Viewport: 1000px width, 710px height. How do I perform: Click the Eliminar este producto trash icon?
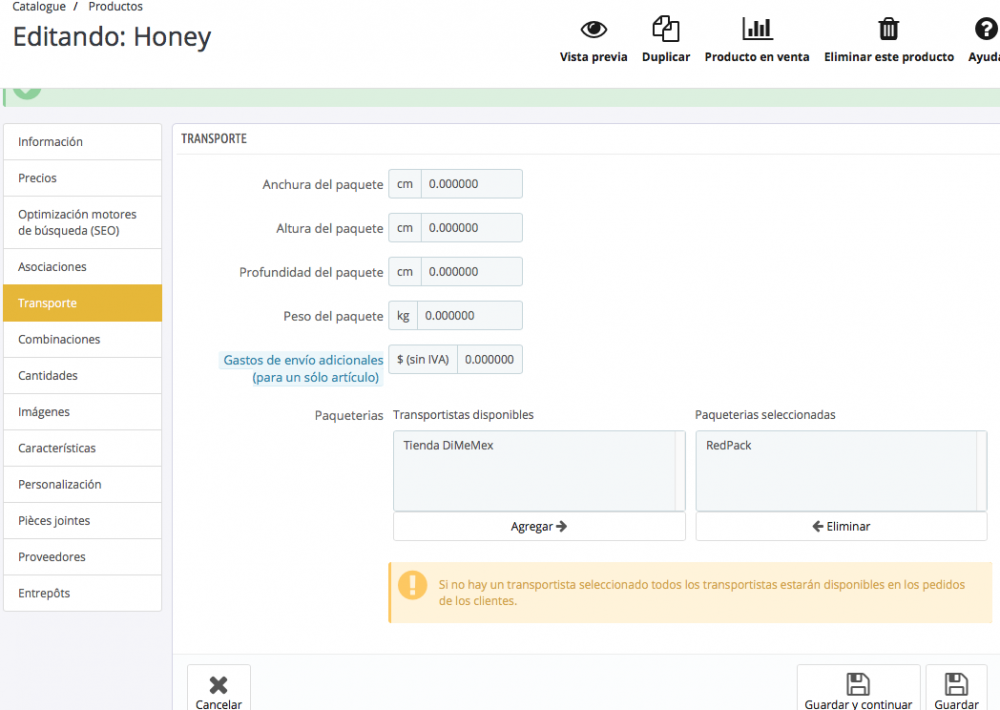(888, 29)
